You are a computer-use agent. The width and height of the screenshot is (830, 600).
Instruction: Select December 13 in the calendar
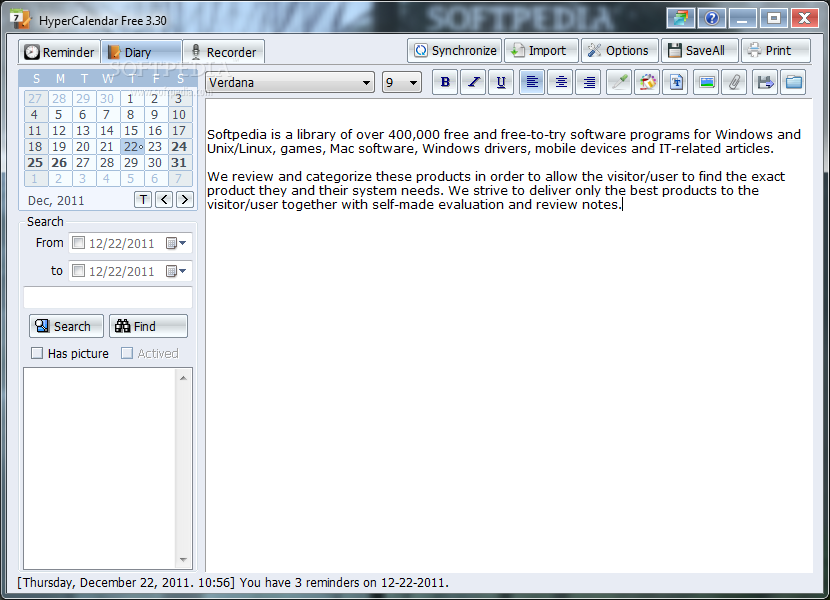click(83, 131)
